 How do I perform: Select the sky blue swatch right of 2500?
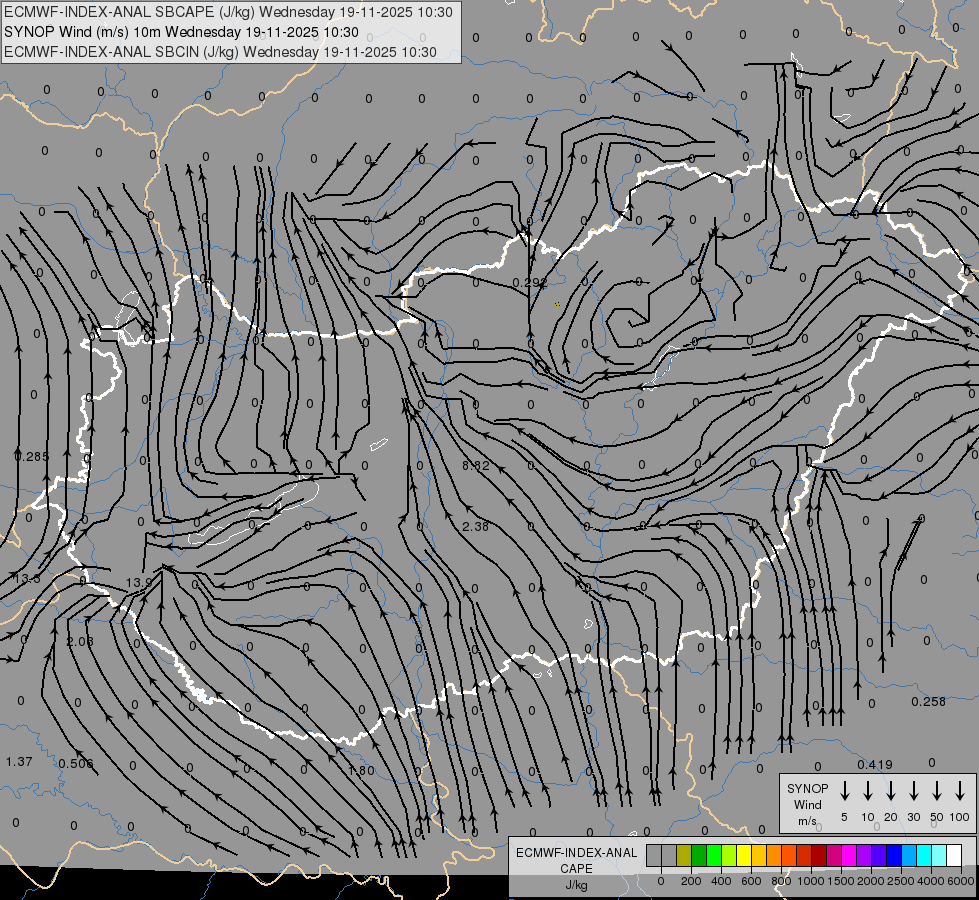(x=909, y=855)
